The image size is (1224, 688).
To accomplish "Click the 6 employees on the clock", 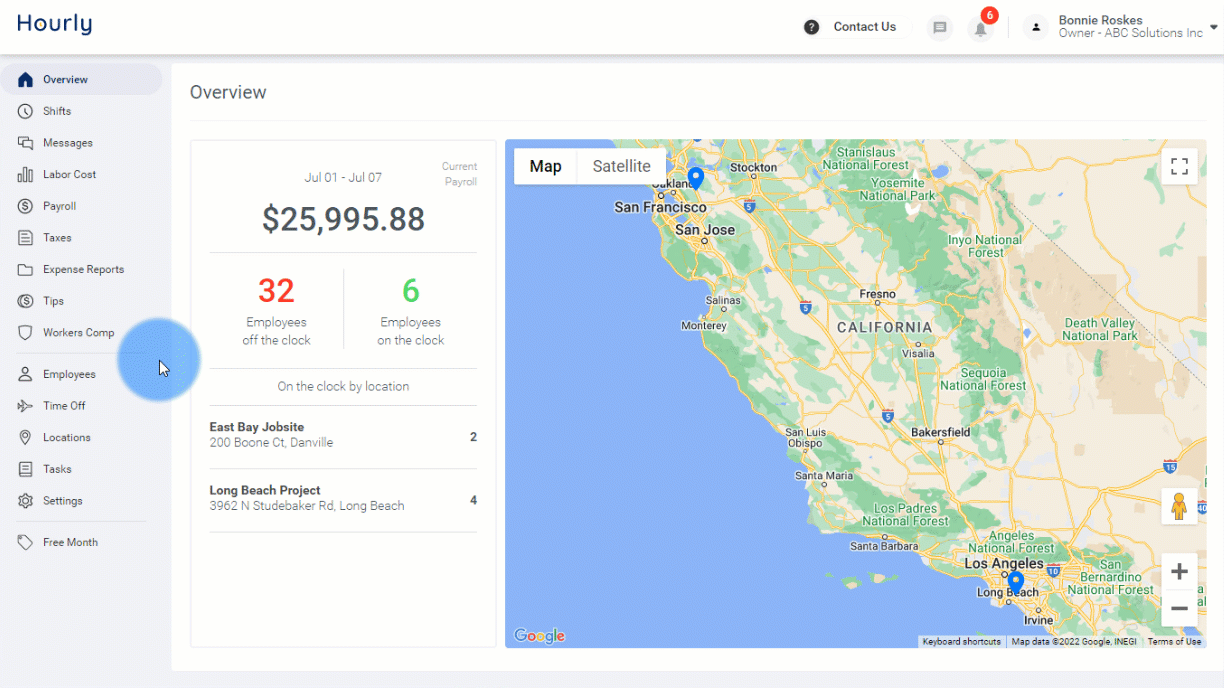I will (x=410, y=291).
